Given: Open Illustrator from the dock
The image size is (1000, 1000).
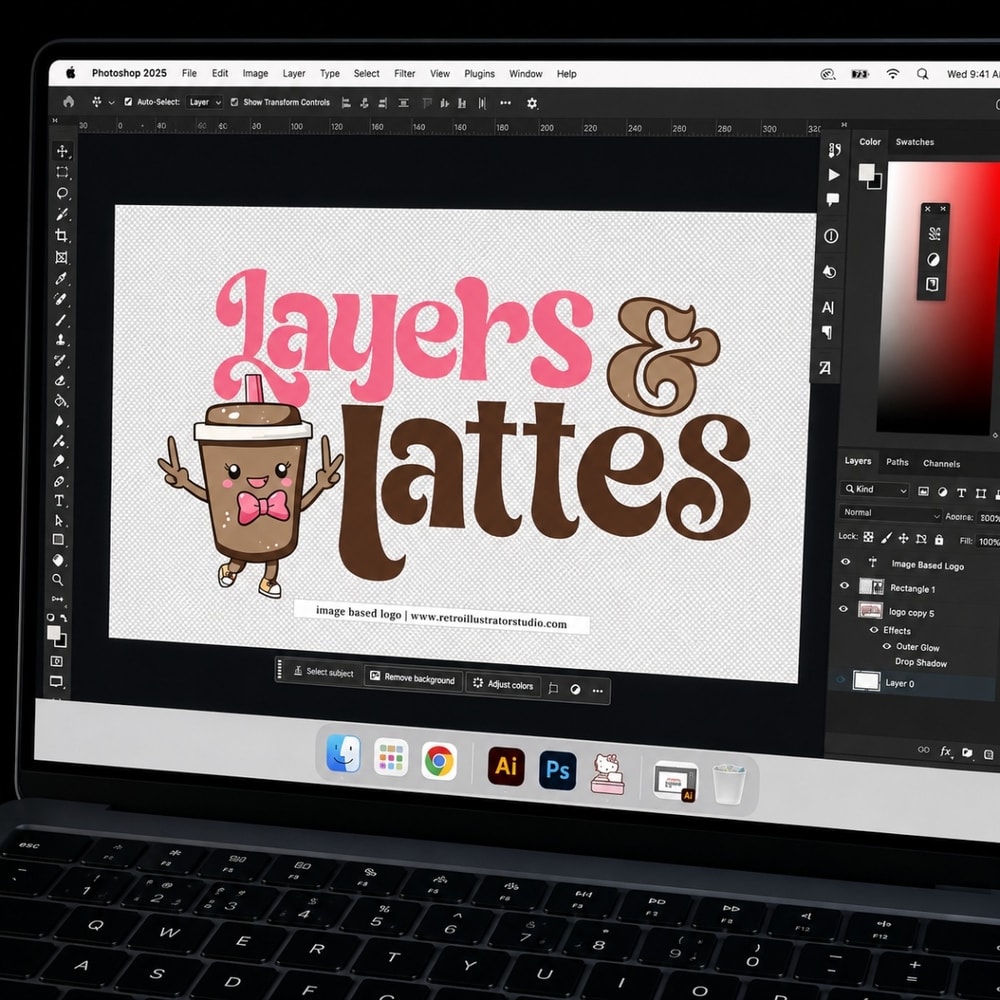Looking at the screenshot, I should click(506, 766).
